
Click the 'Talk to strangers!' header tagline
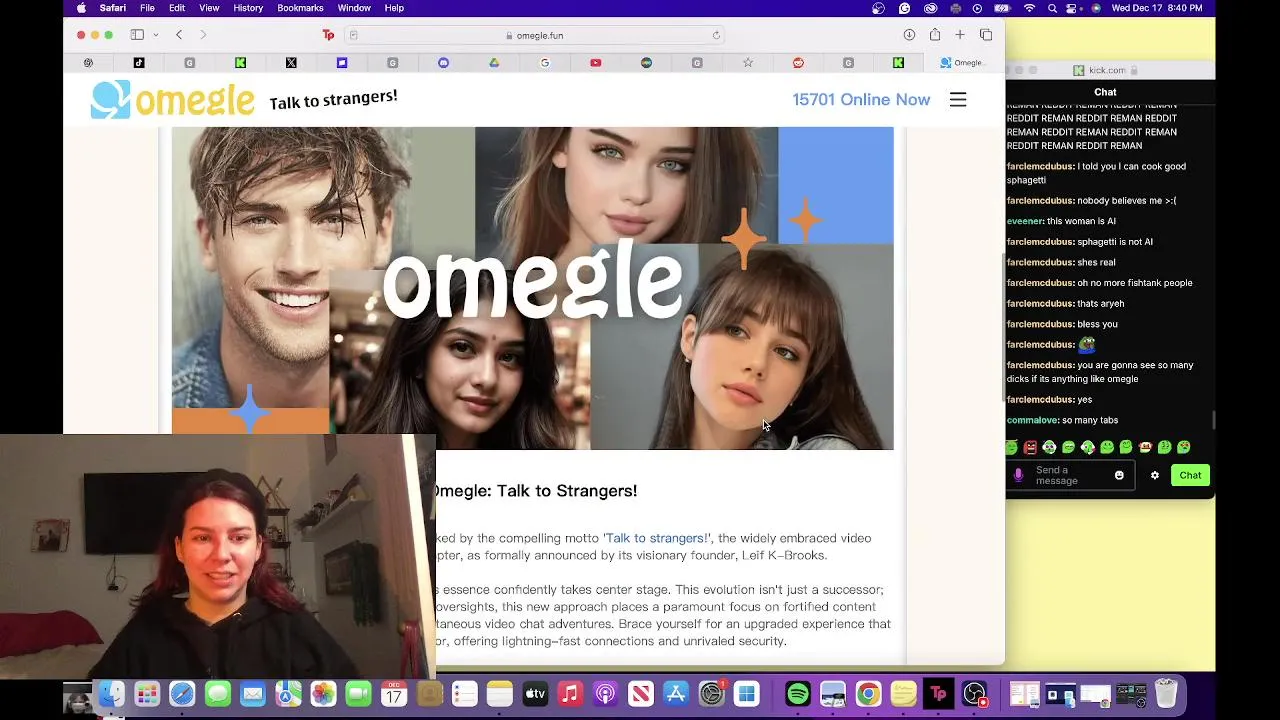point(333,100)
